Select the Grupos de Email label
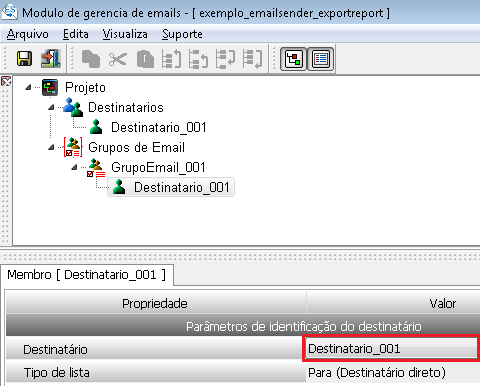The width and height of the screenshot is (481, 386). click(x=136, y=147)
